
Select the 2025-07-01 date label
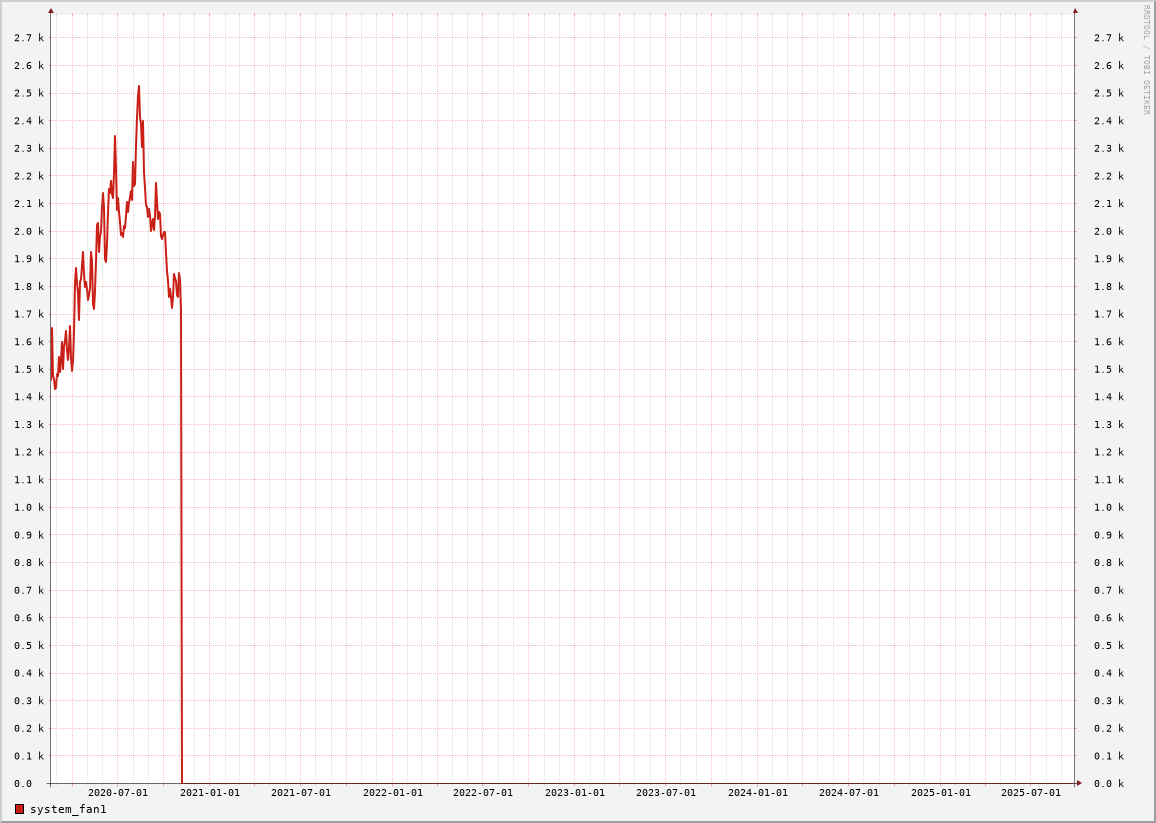(x=1031, y=793)
